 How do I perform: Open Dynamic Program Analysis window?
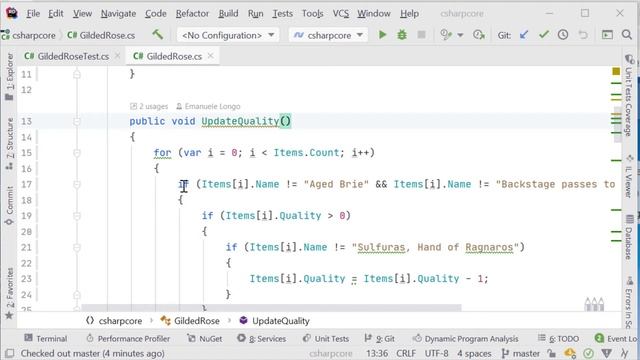(x=465, y=338)
